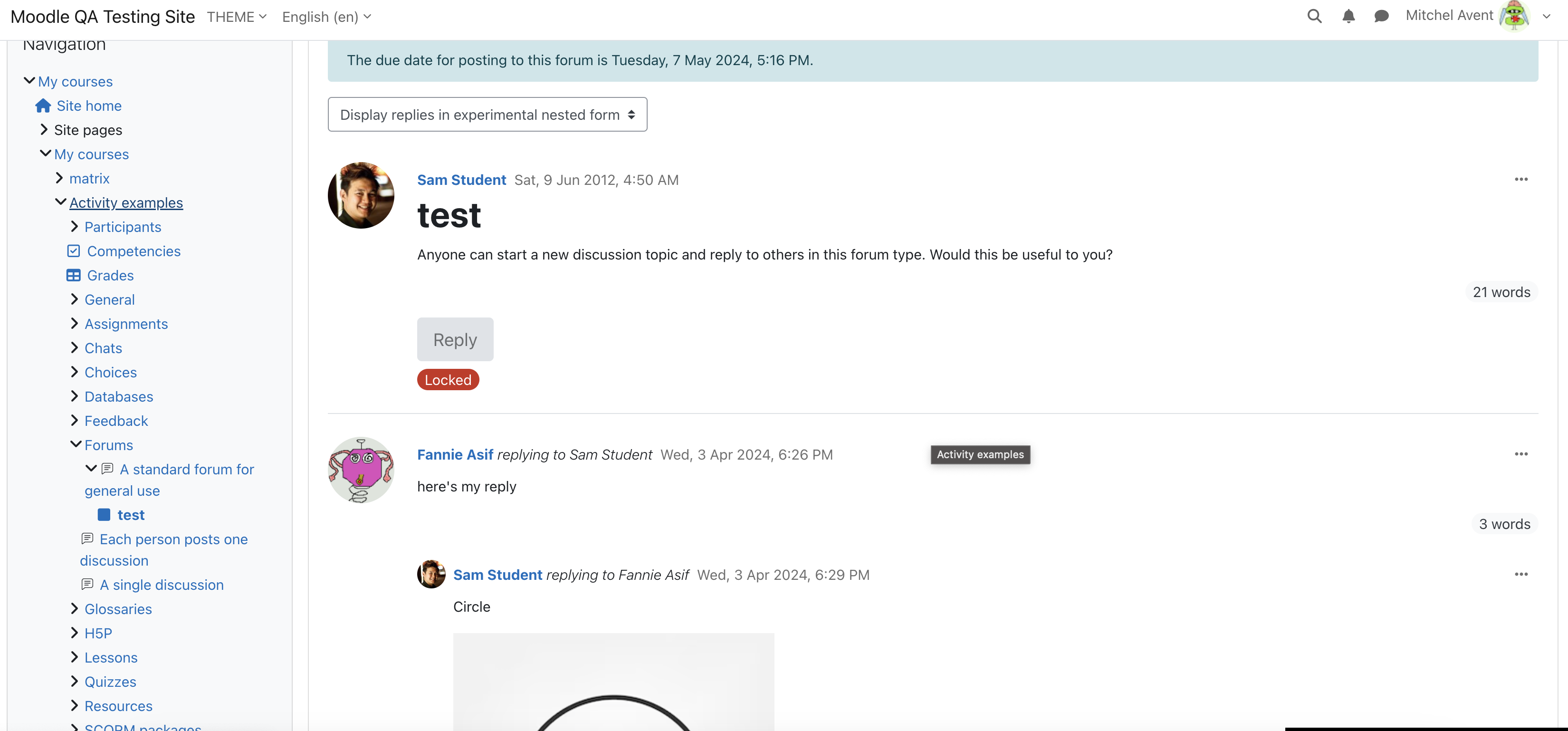The width and height of the screenshot is (1568, 731).
Task: Click the Circle image attachment
Action: 613,682
